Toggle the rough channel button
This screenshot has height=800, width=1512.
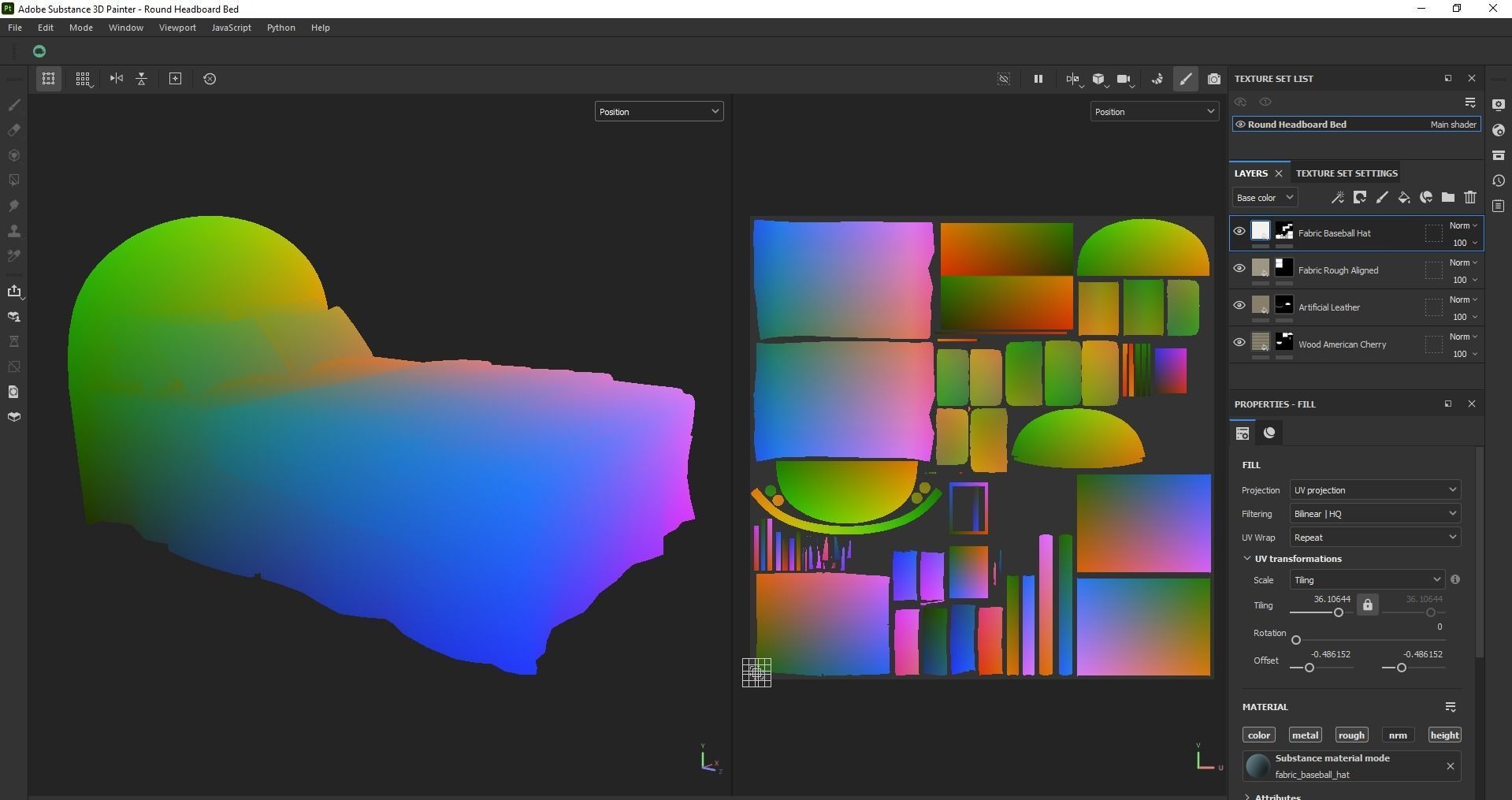(1351, 735)
